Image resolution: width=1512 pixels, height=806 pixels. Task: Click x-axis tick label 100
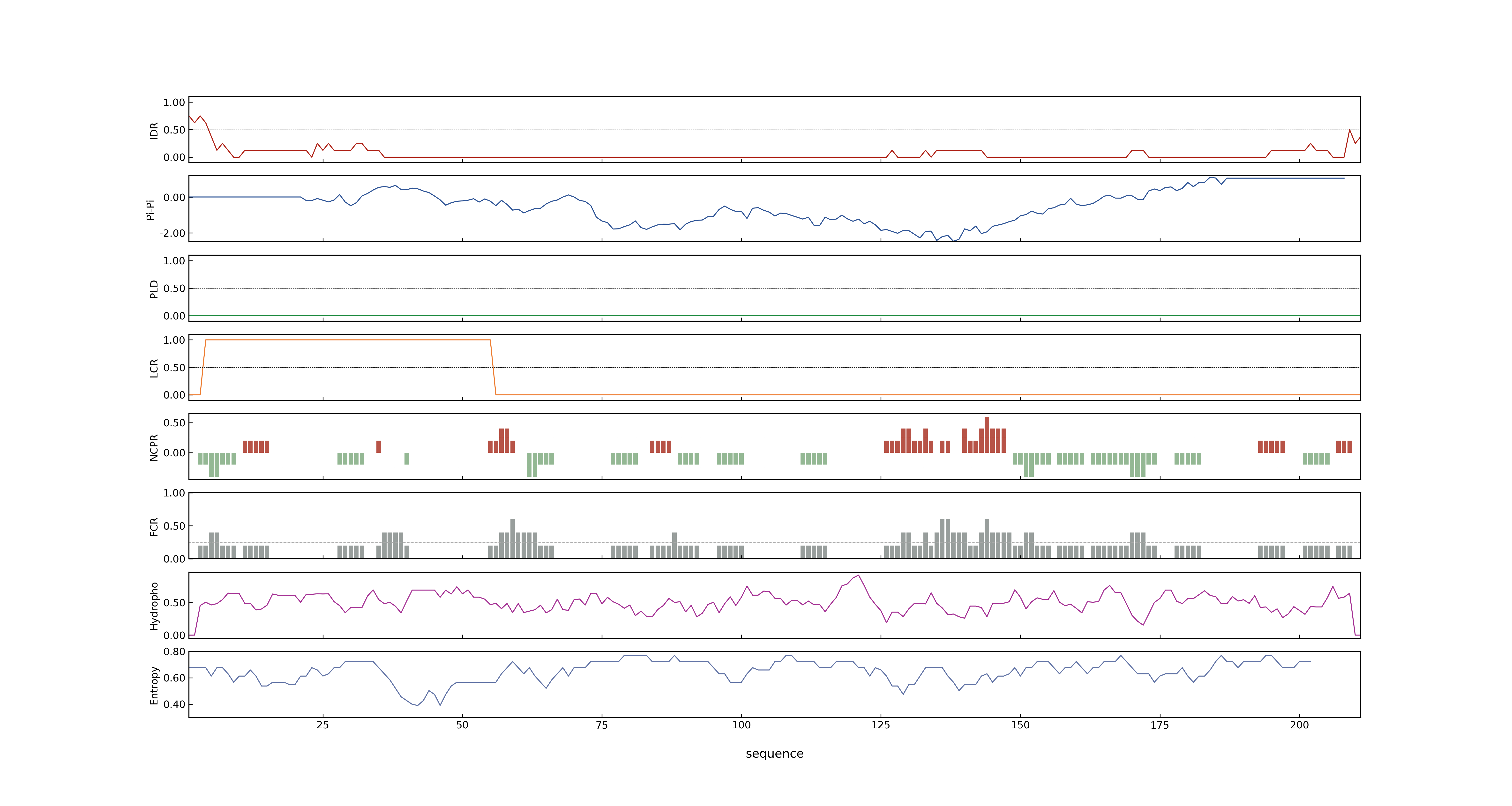click(x=741, y=725)
